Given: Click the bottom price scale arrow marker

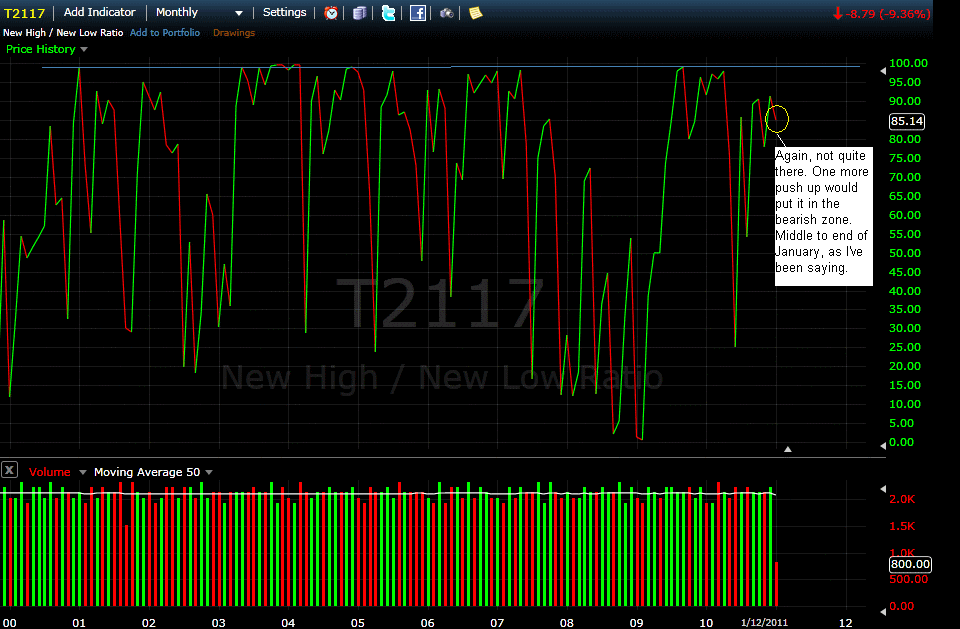Looking at the screenshot, I should point(883,445).
